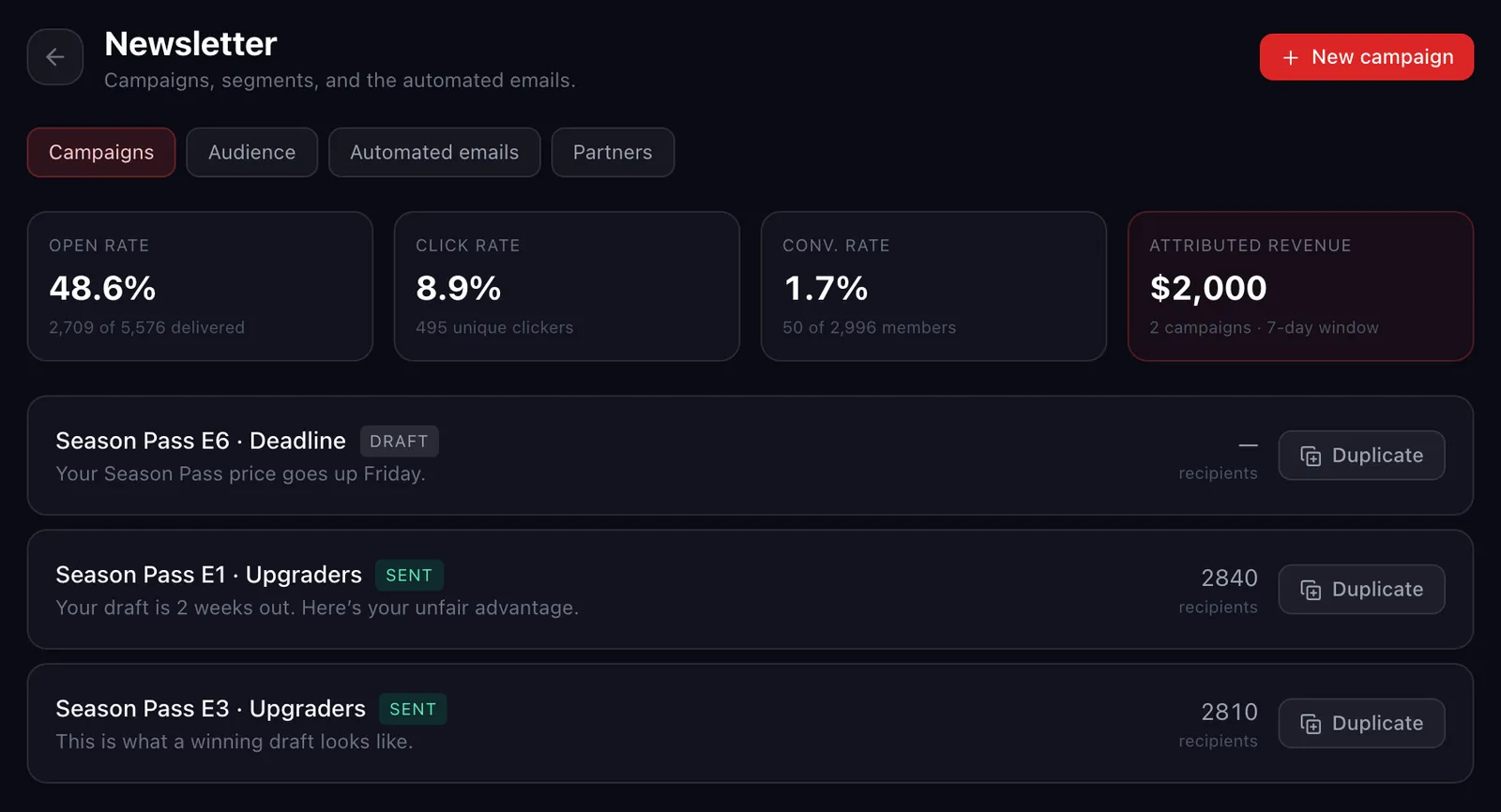Open the Click Rate stat card
Viewport: 1501px width, 812px height.
point(567,286)
